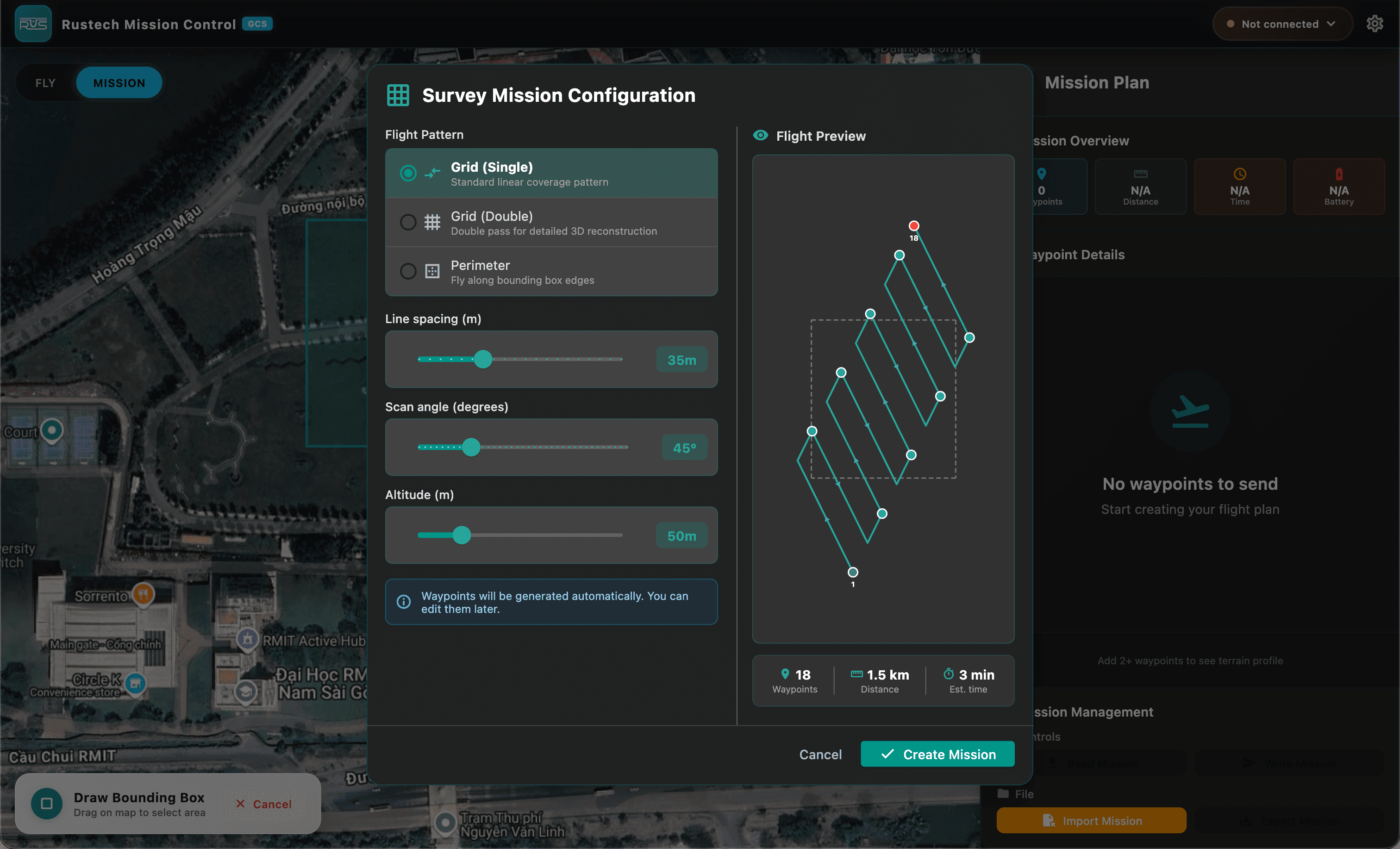Click the RMIT Active Hub map marker
1400x849 pixels.
click(x=248, y=640)
